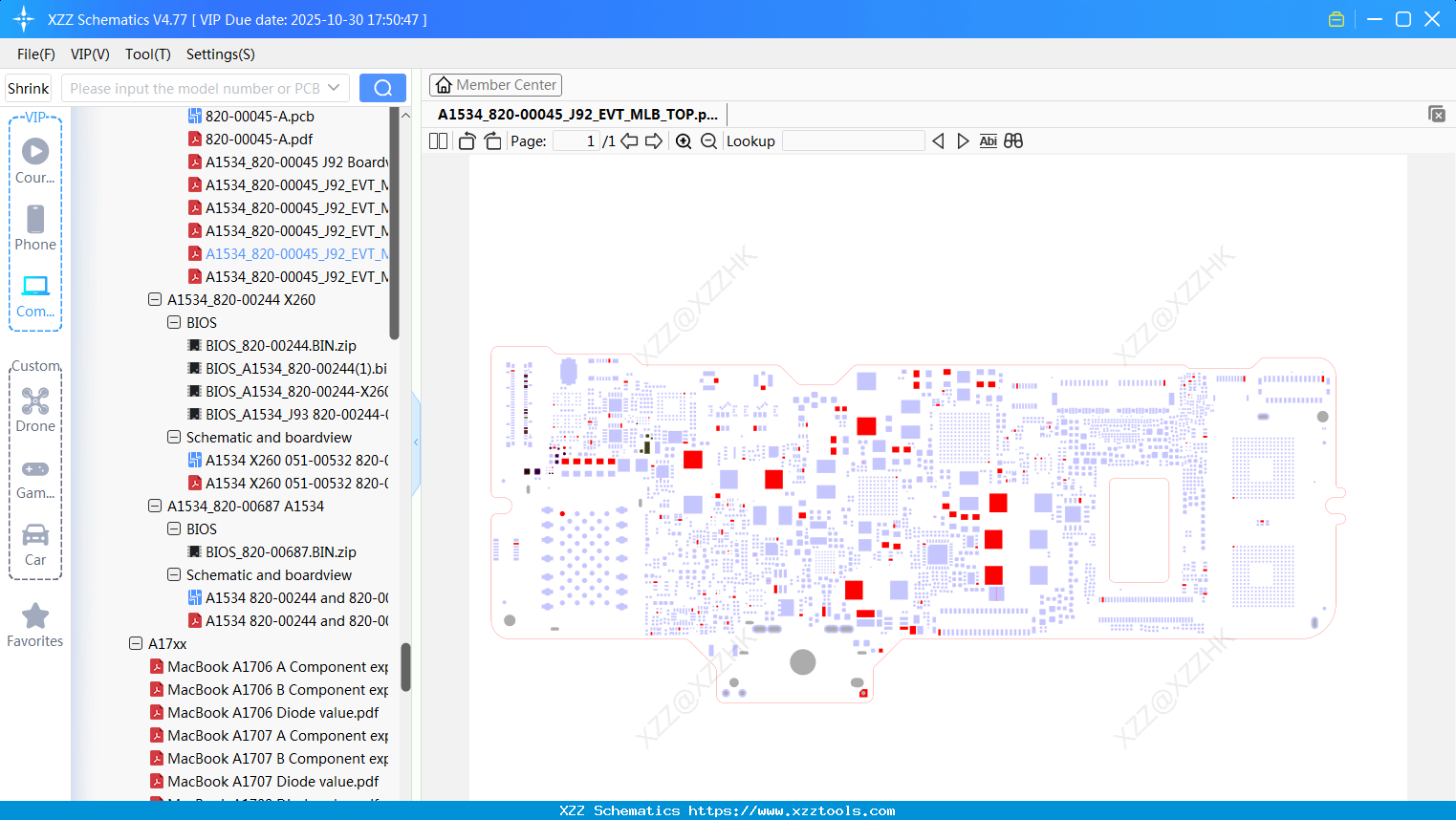Toggle the two-page split view icon
1456x820 pixels.
(438, 141)
